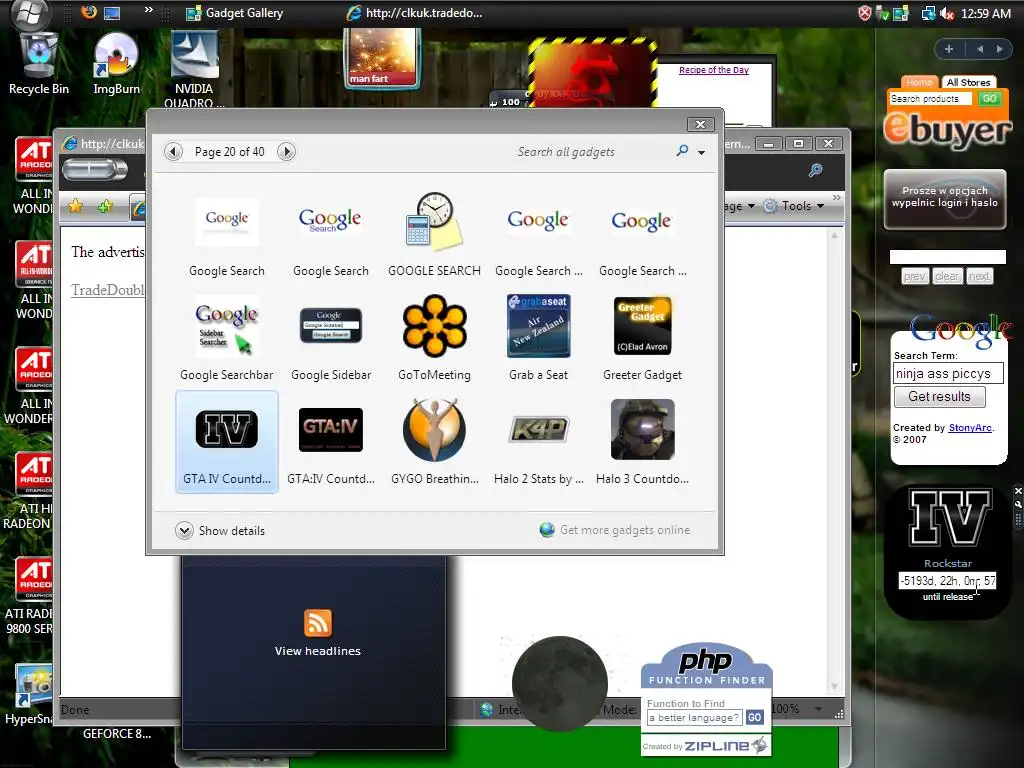Click the Get results button
The image size is (1024, 768).
point(939,396)
